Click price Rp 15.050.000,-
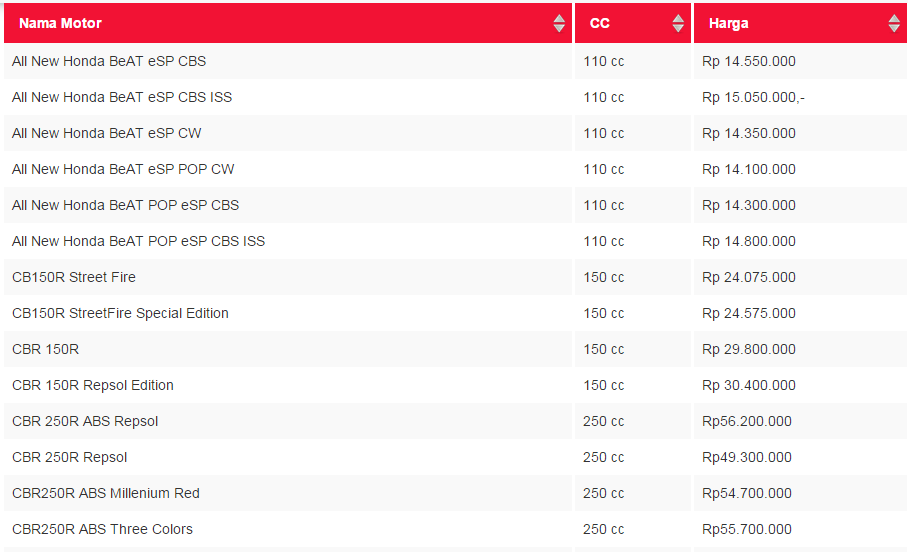 click(x=753, y=97)
